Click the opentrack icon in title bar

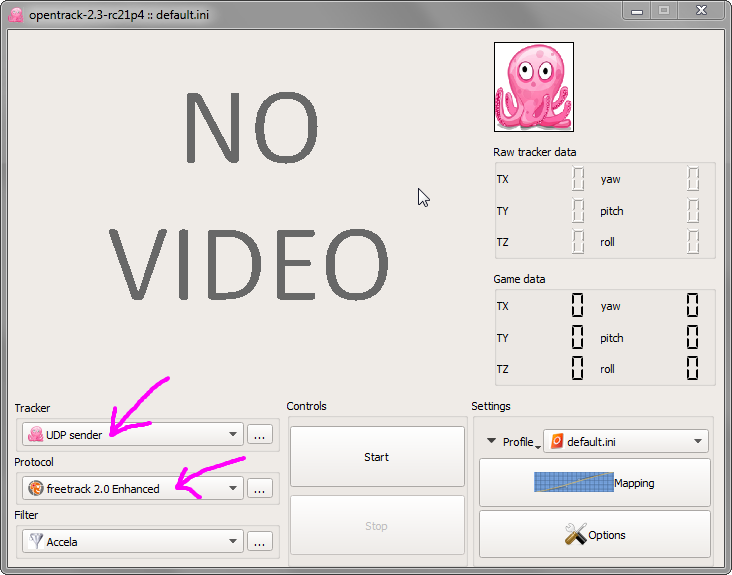coord(15,13)
